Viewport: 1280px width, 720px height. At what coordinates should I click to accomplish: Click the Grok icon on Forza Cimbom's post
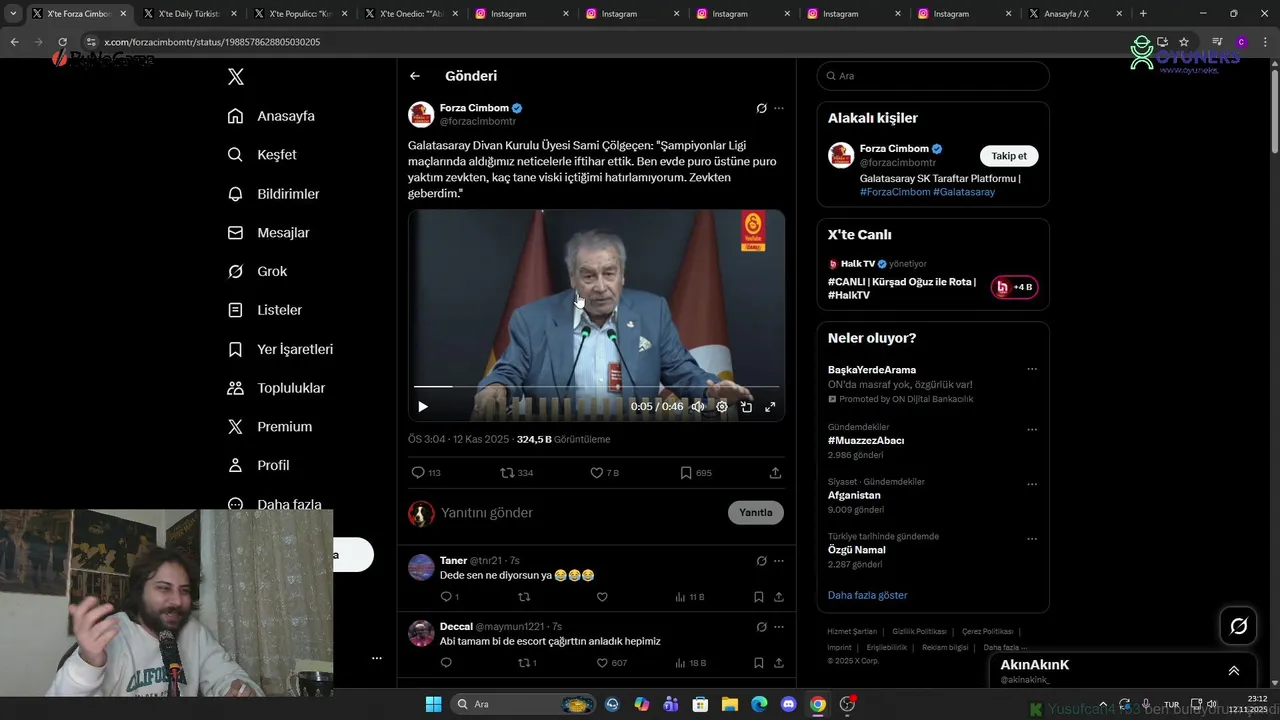tap(761, 108)
